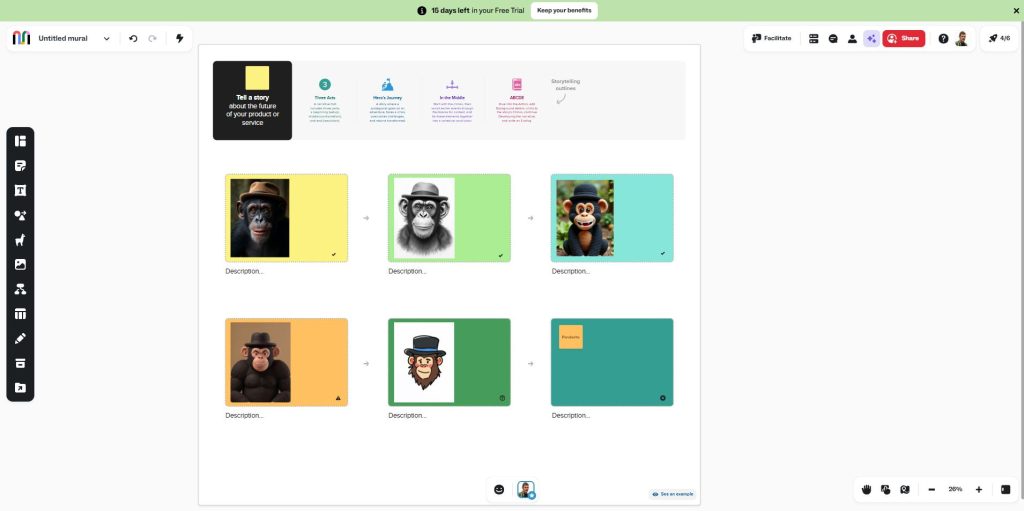This screenshot has height=511, width=1024.
Task: Select the sticky note tool in sidebar
Action: [x=20, y=165]
